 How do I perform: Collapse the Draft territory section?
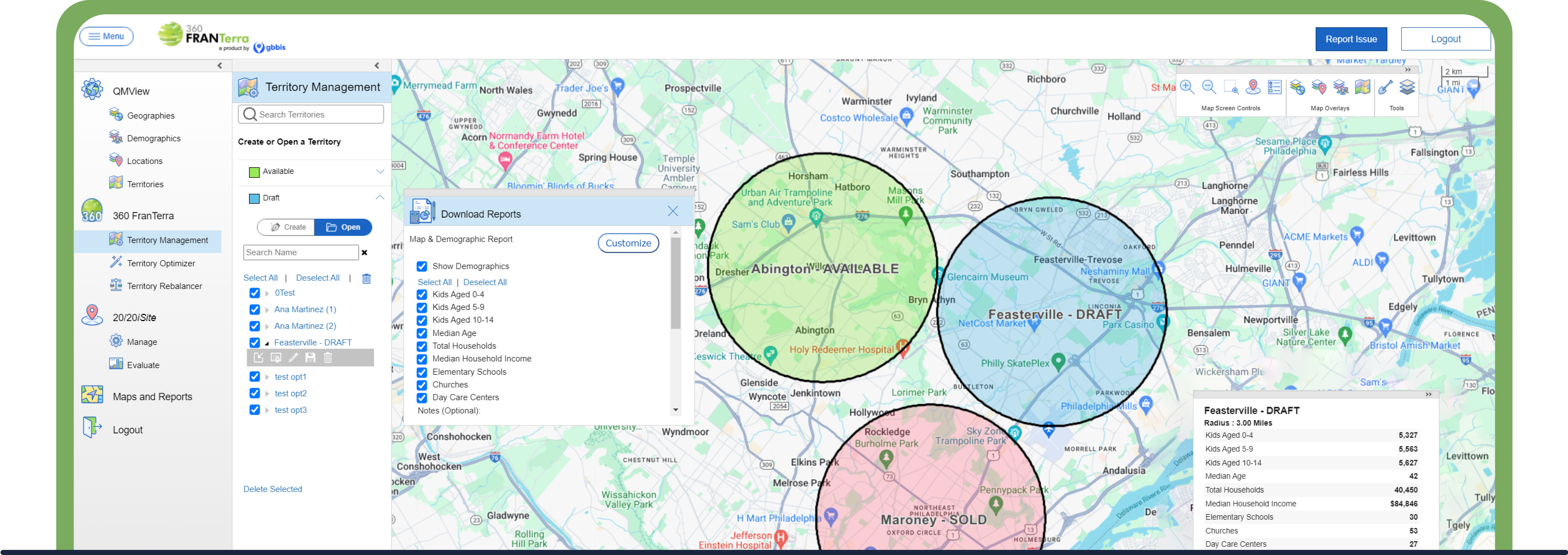point(380,197)
